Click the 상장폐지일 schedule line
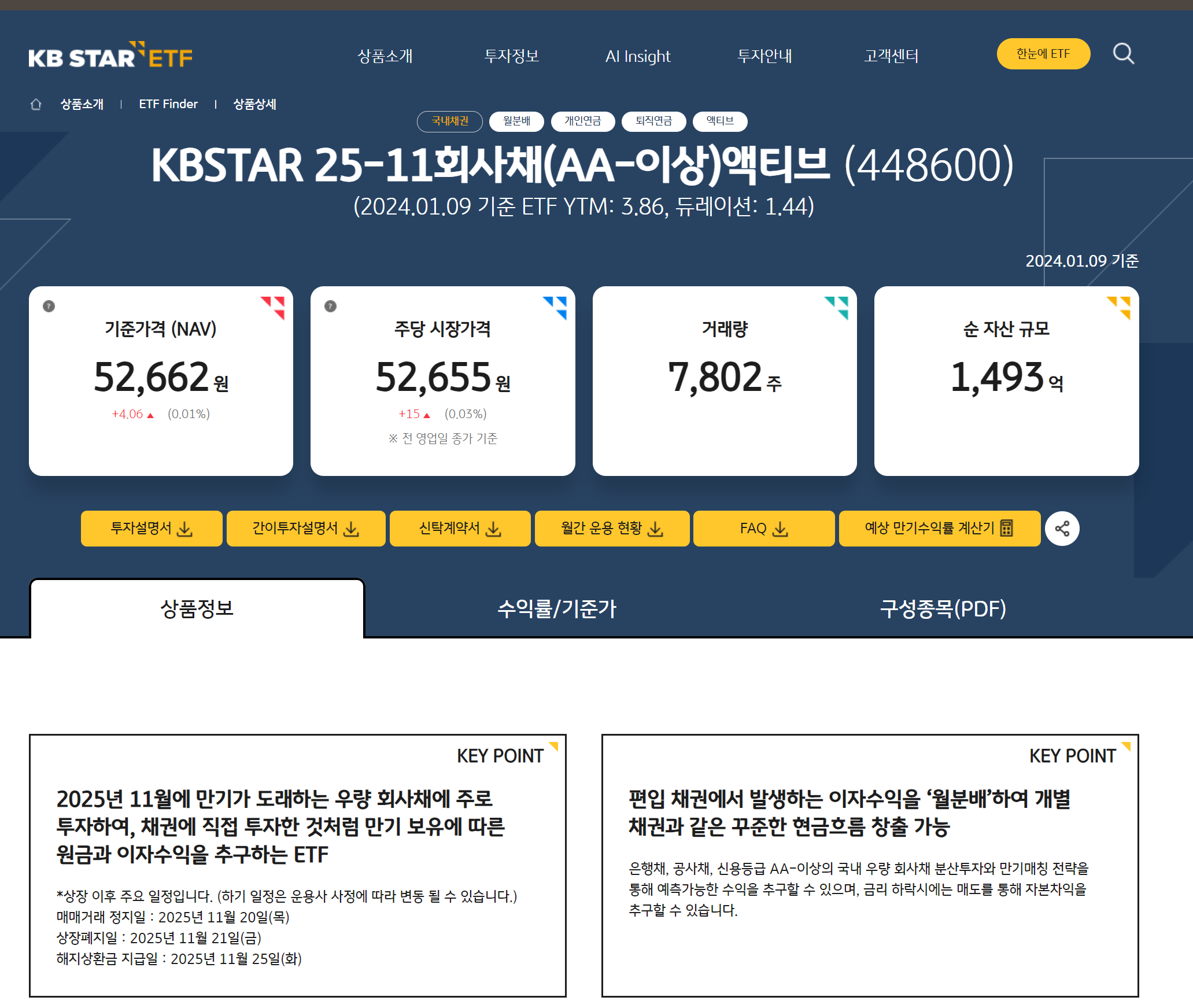1193x1008 pixels. coord(159,938)
